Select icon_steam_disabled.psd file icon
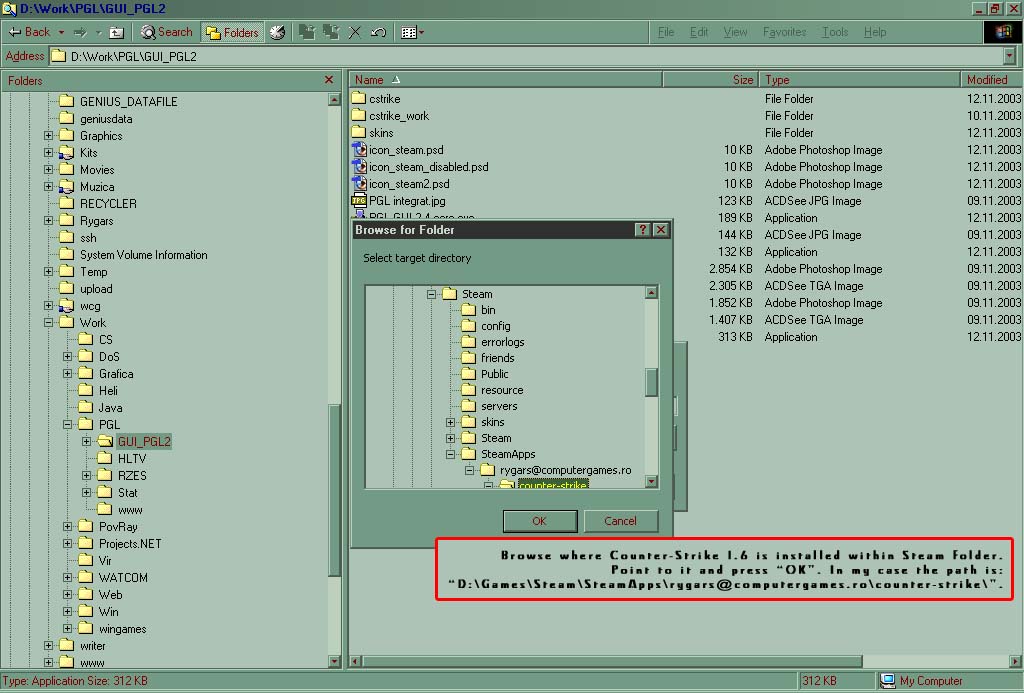The height and width of the screenshot is (693, 1024). [359, 167]
